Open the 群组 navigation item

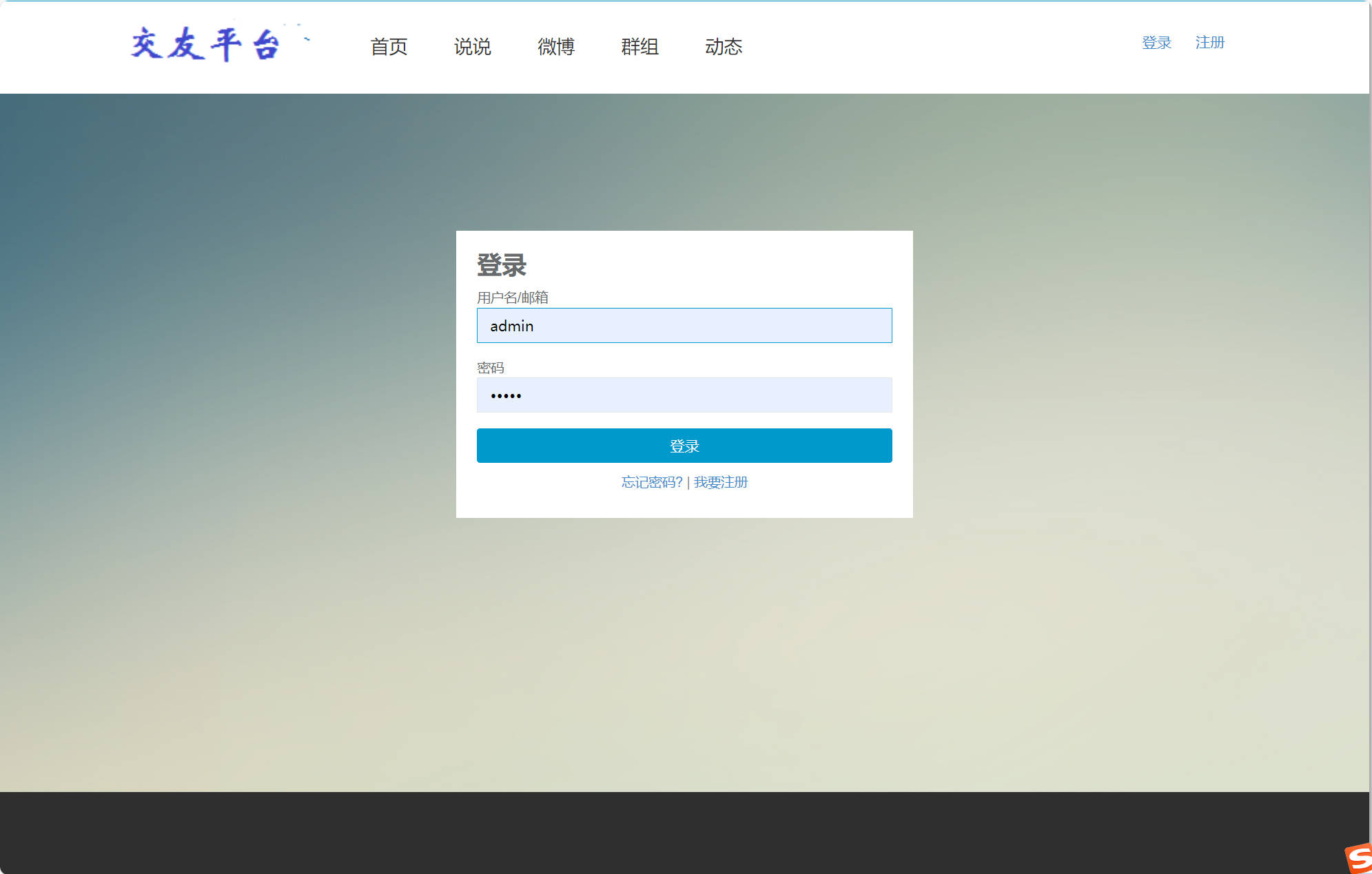point(639,47)
